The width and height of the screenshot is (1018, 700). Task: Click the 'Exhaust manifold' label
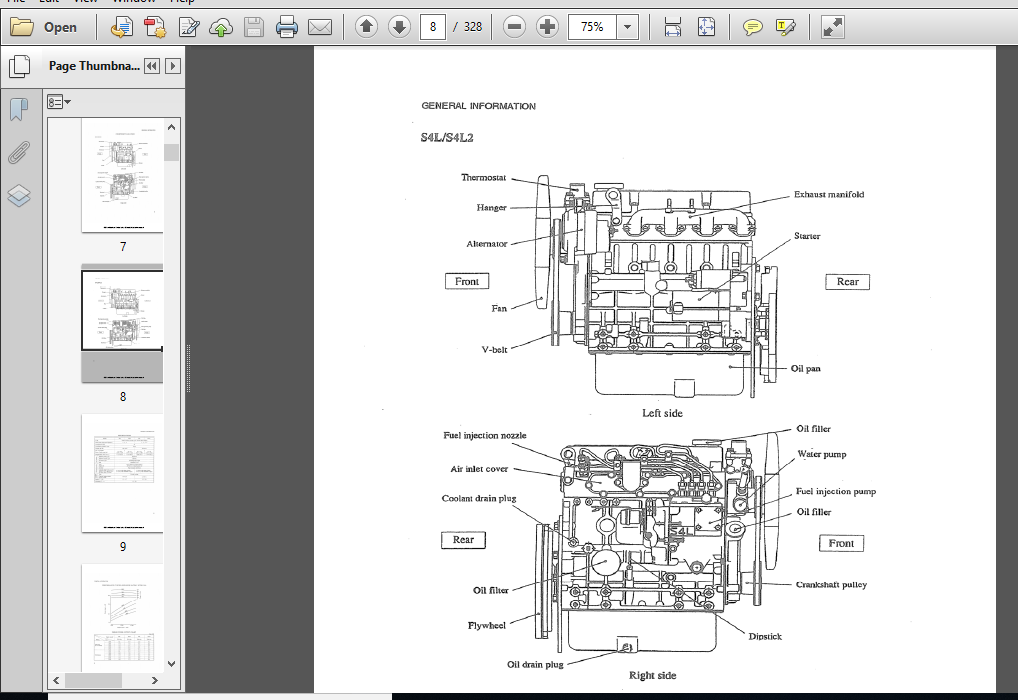pos(829,194)
